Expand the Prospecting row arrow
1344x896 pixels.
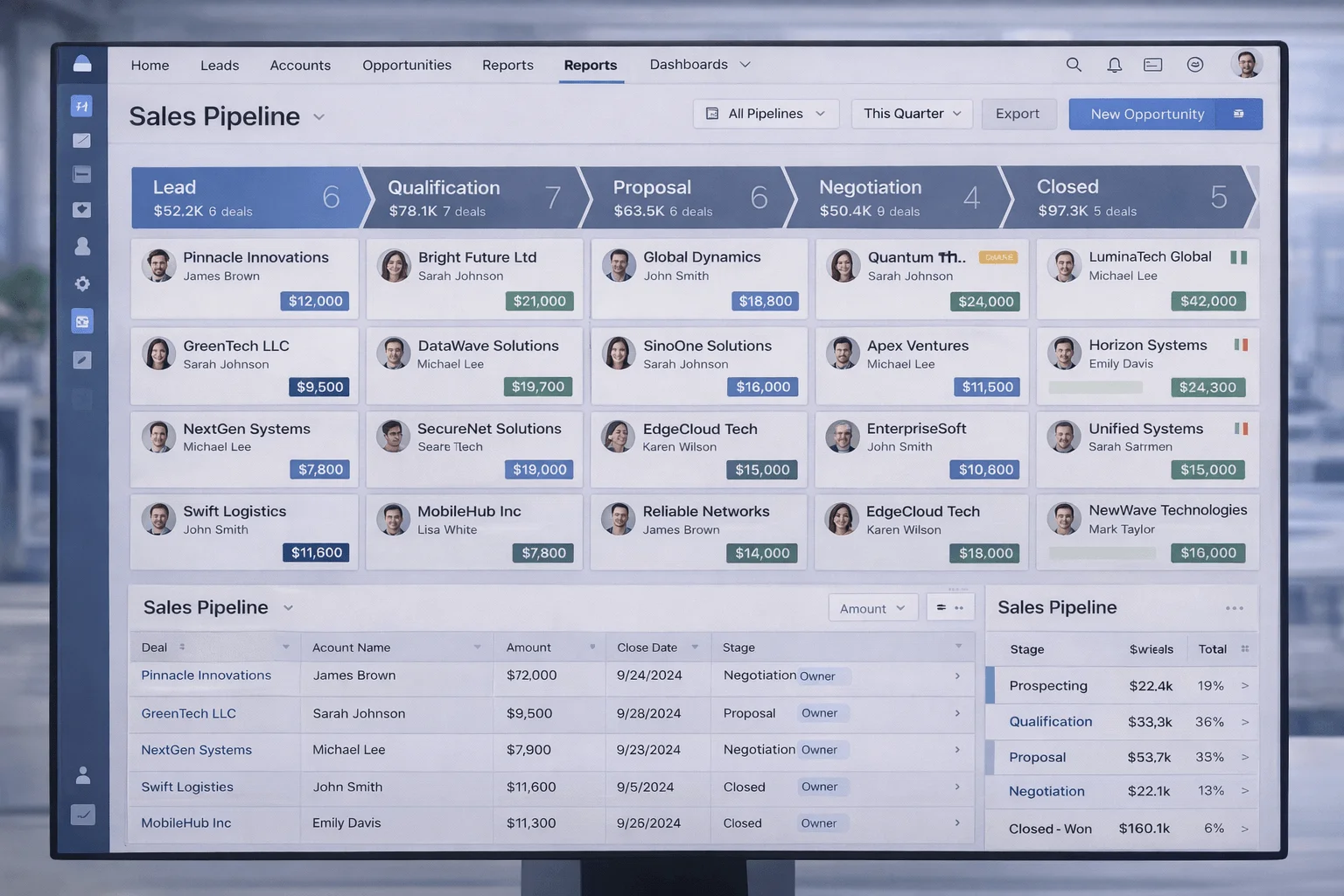(1244, 686)
